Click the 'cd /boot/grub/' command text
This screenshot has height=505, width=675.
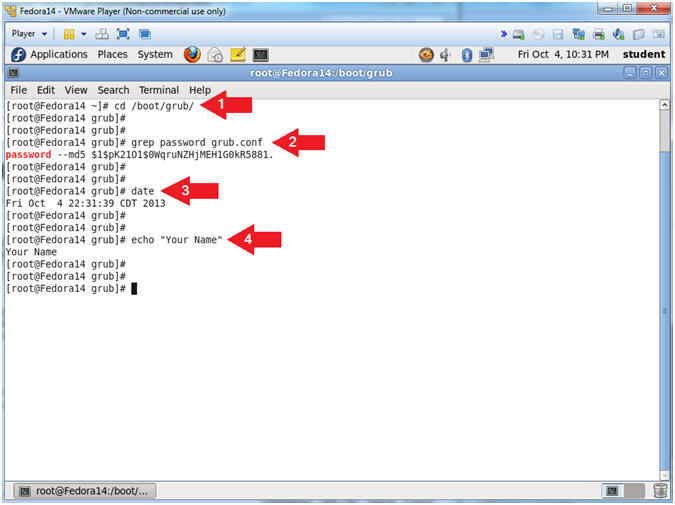click(154, 106)
